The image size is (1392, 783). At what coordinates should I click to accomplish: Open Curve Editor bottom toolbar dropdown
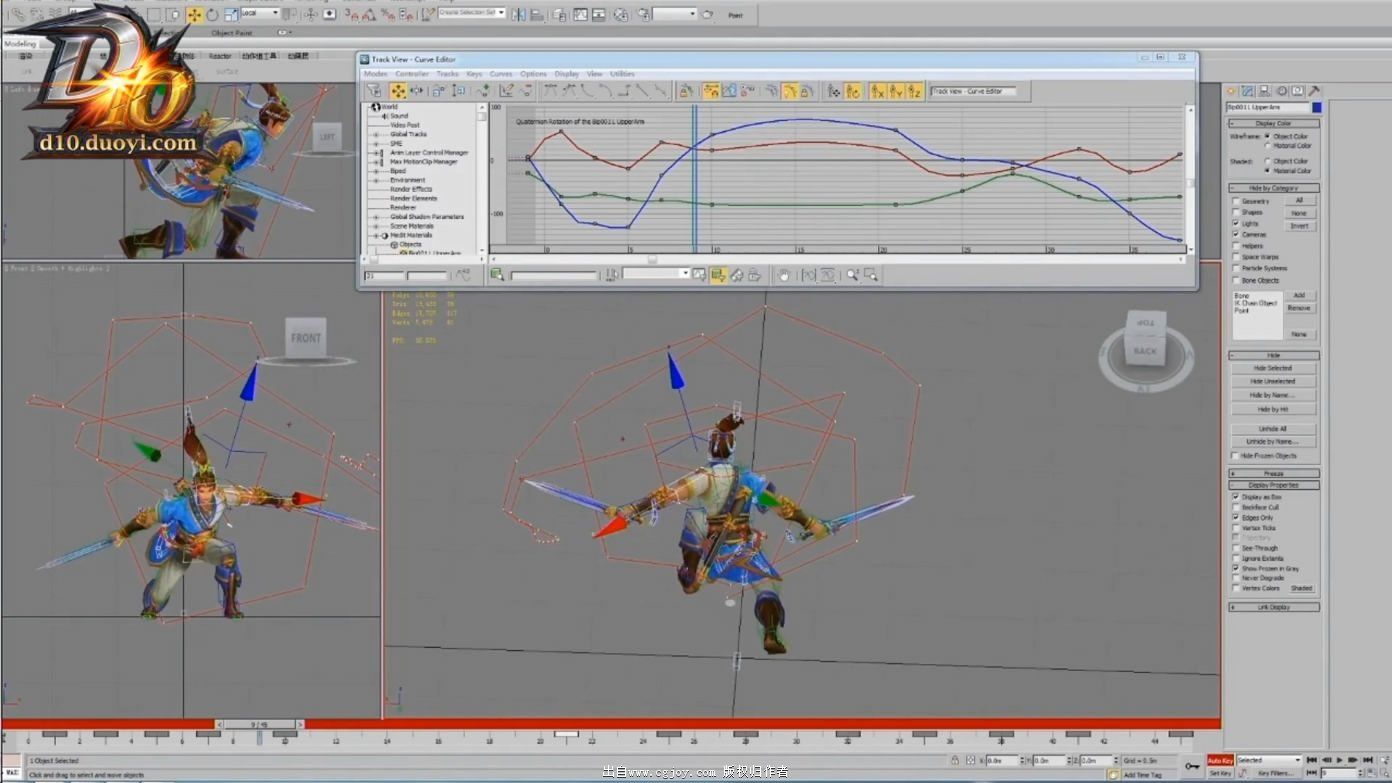pyautogui.click(x=657, y=273)
